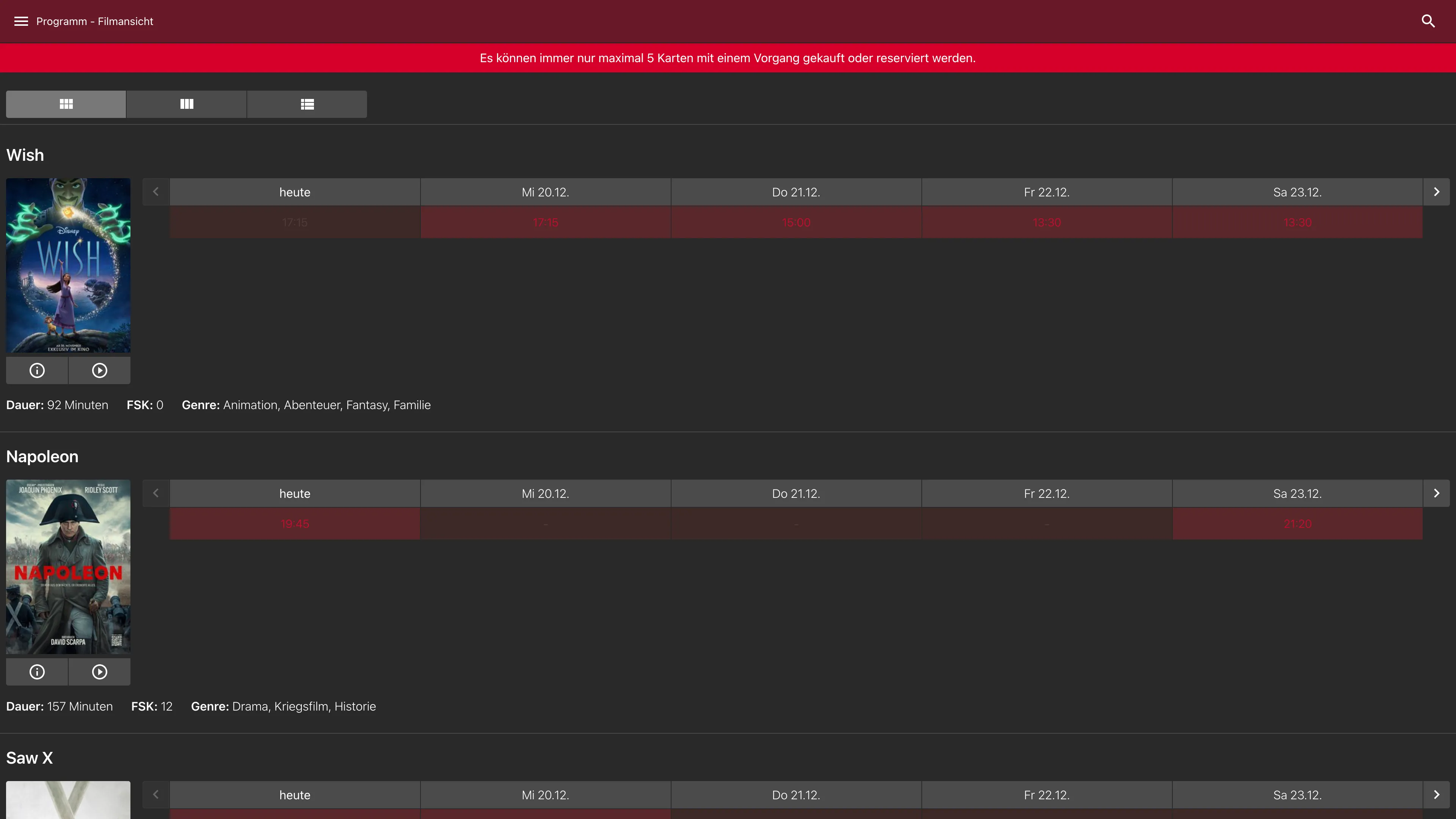Select Wish 13:30 showing on Fr 22.12.
This screenshot has width=1456, height=819.
point(1047,223)
